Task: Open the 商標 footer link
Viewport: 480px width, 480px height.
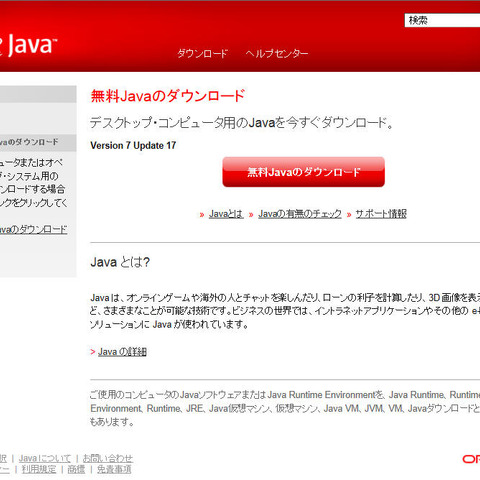Action: click(x=76, y=469)
